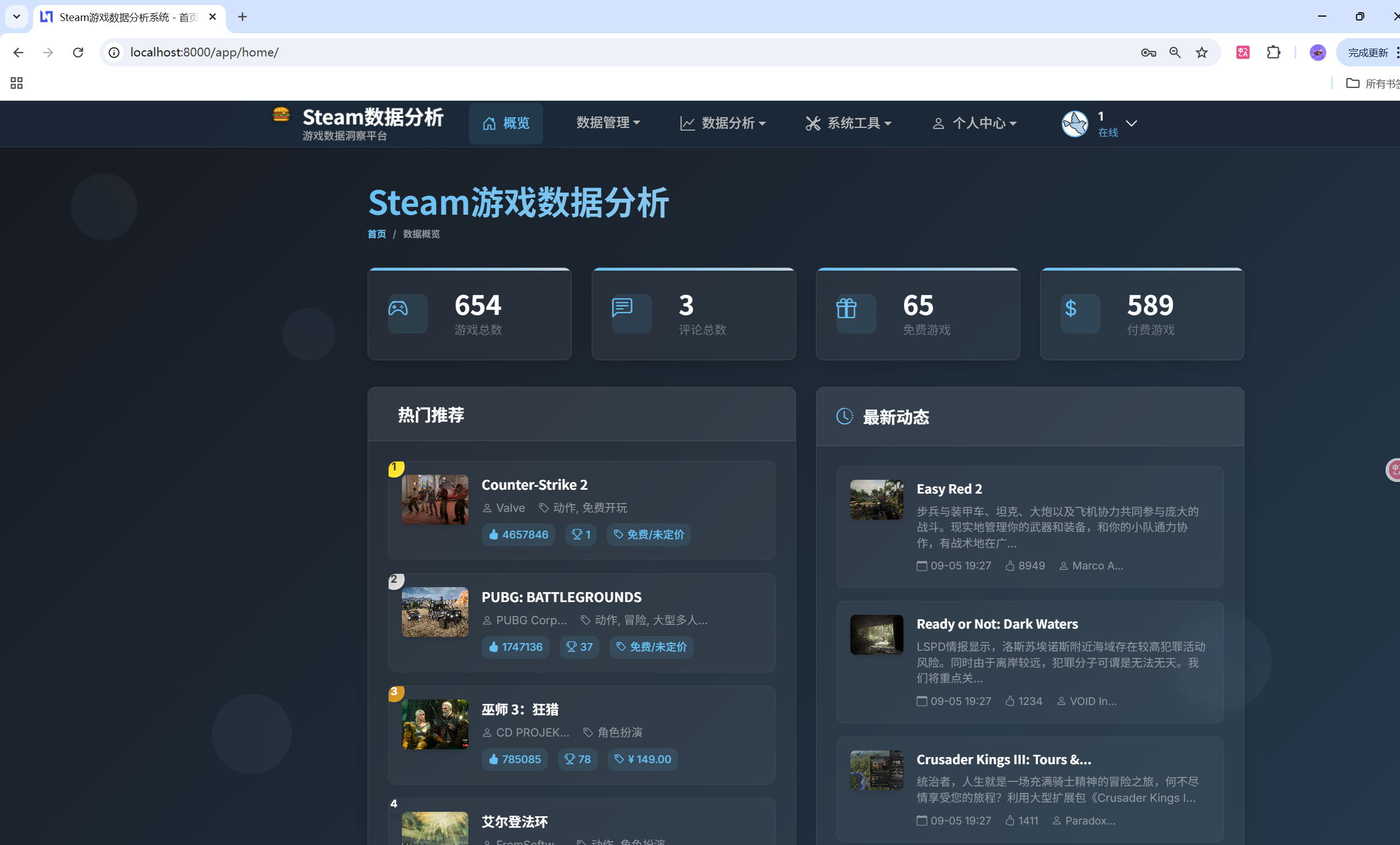This screenshot has height=845, width=1400.
Task: Click the ¥ 149.00 price tag
Action: tap(643, 760)
